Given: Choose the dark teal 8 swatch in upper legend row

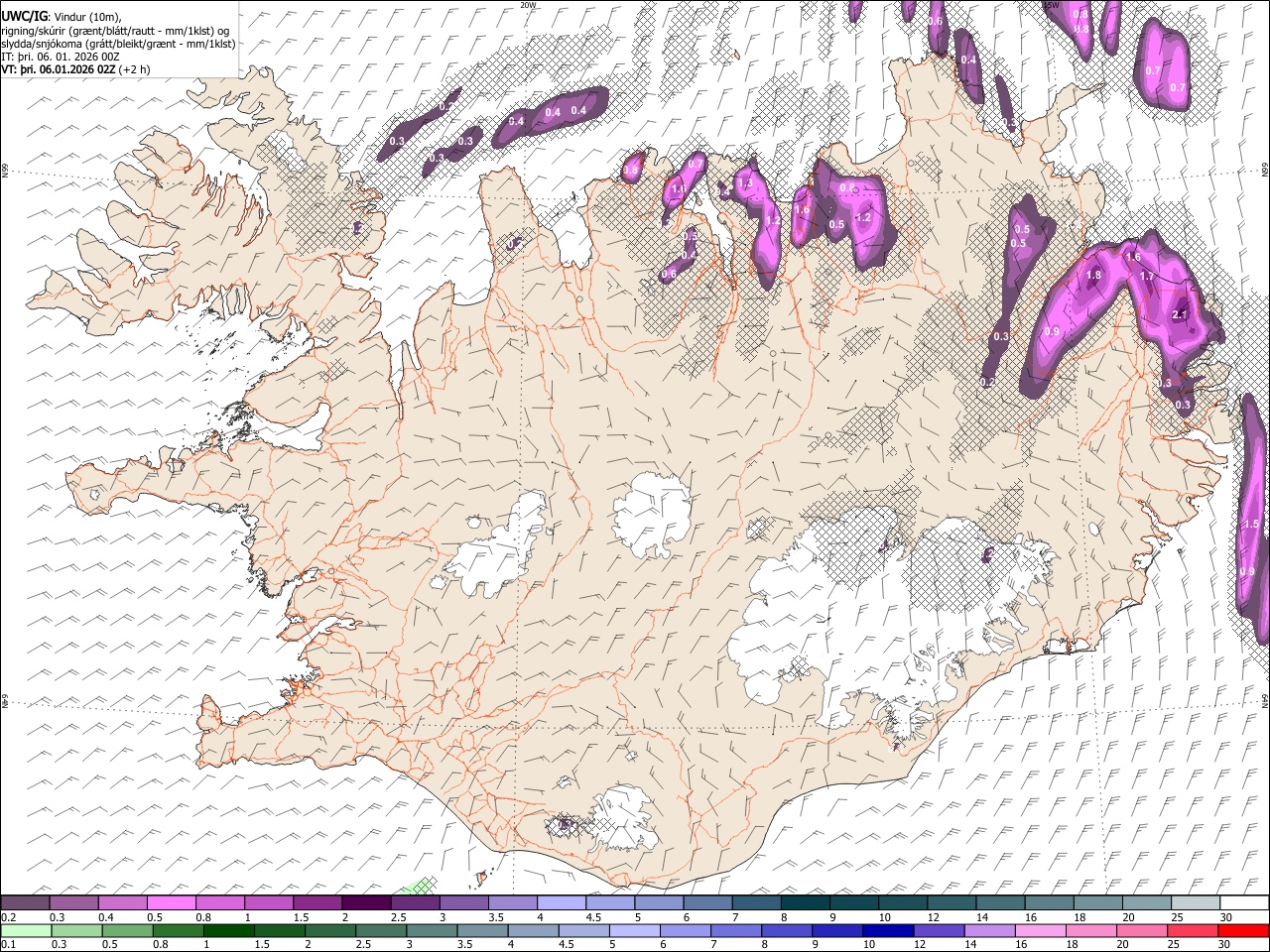Looking at the screenshot, I should [806, 903].
